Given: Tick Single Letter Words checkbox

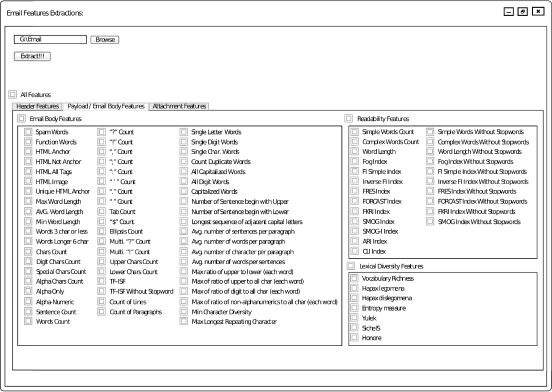Looking at the screenshot, I should (183, 132).
